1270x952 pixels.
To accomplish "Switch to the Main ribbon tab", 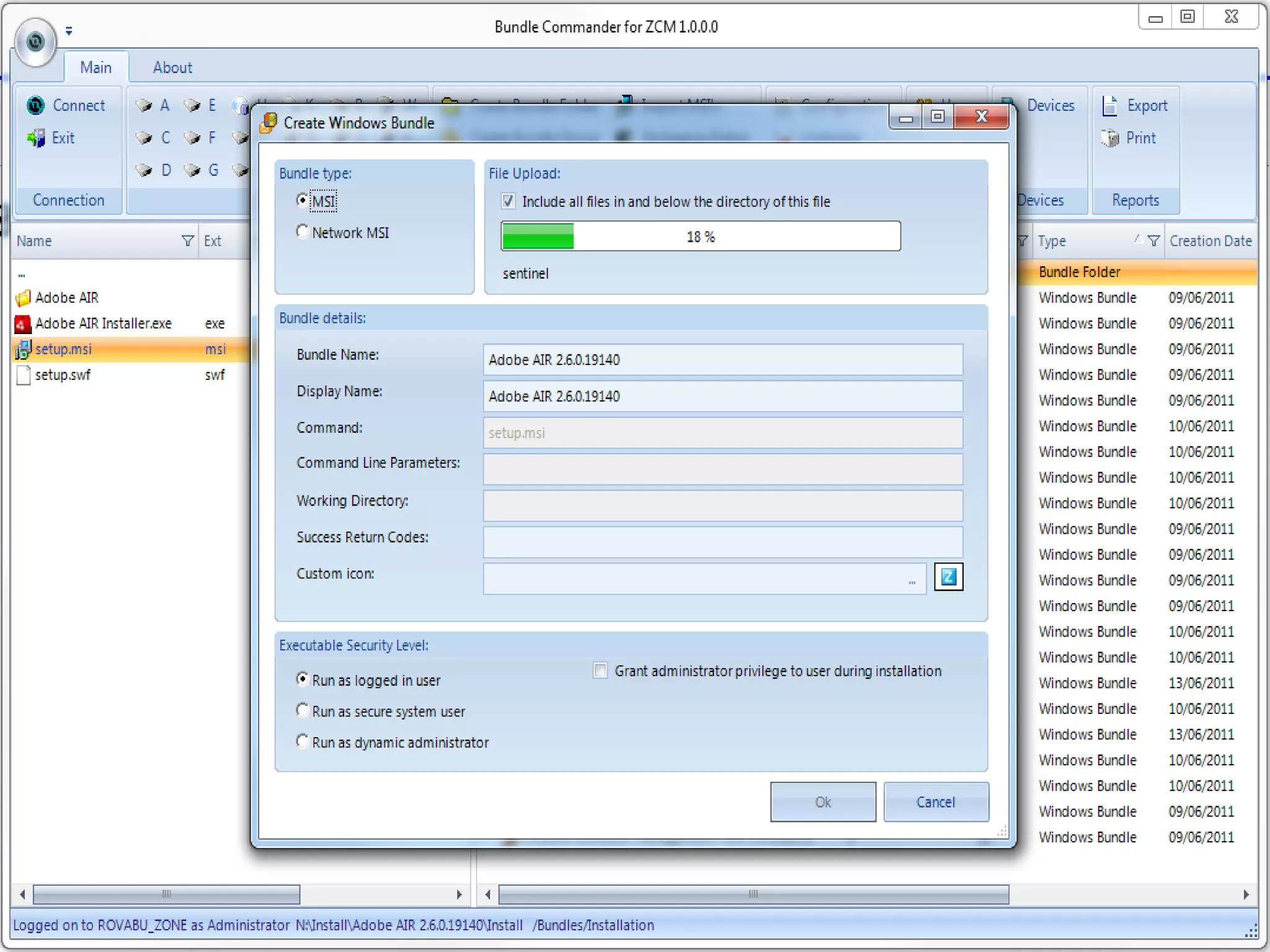I will pos(95,68).
